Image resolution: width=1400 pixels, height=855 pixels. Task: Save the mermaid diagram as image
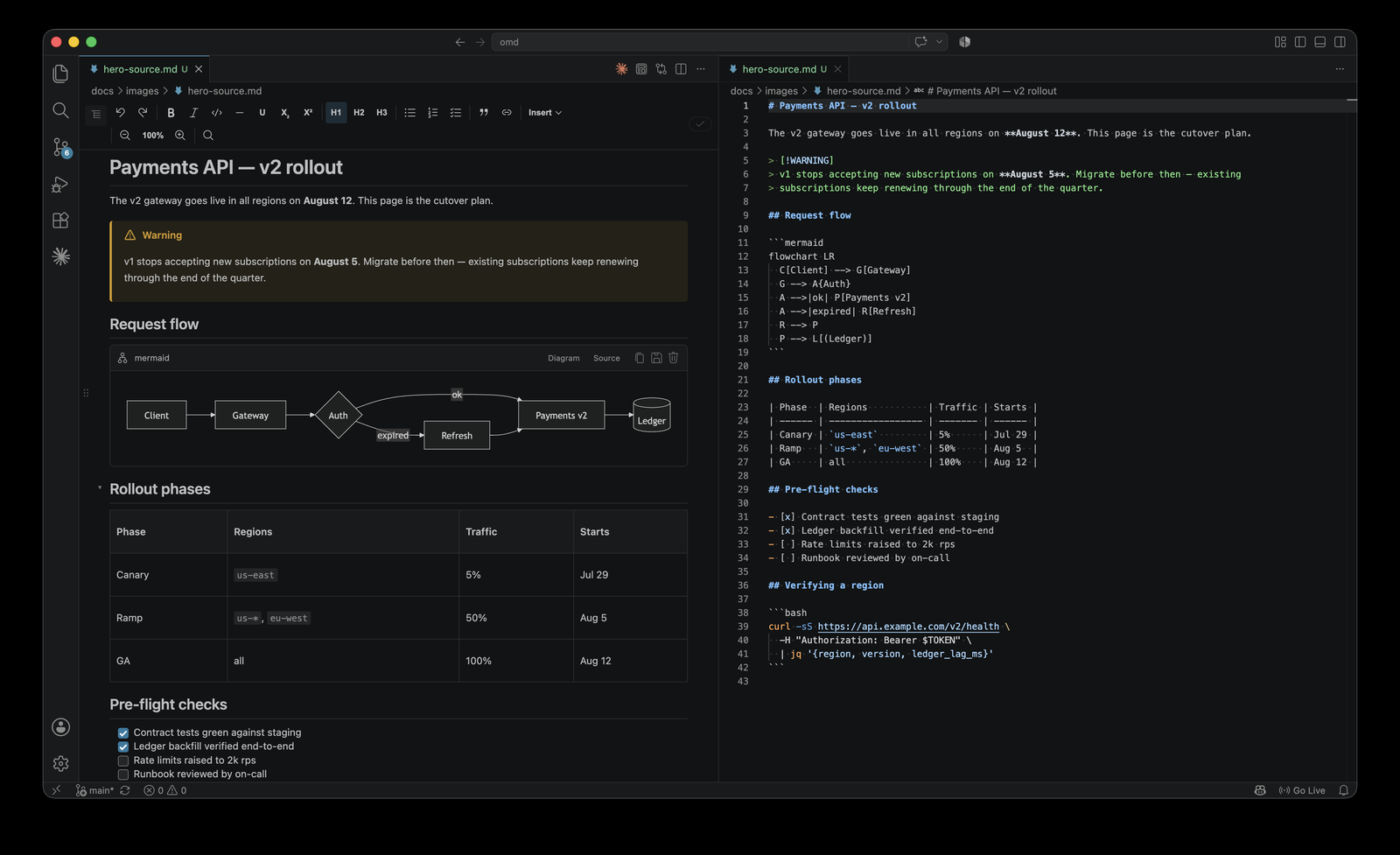[656, 358]
